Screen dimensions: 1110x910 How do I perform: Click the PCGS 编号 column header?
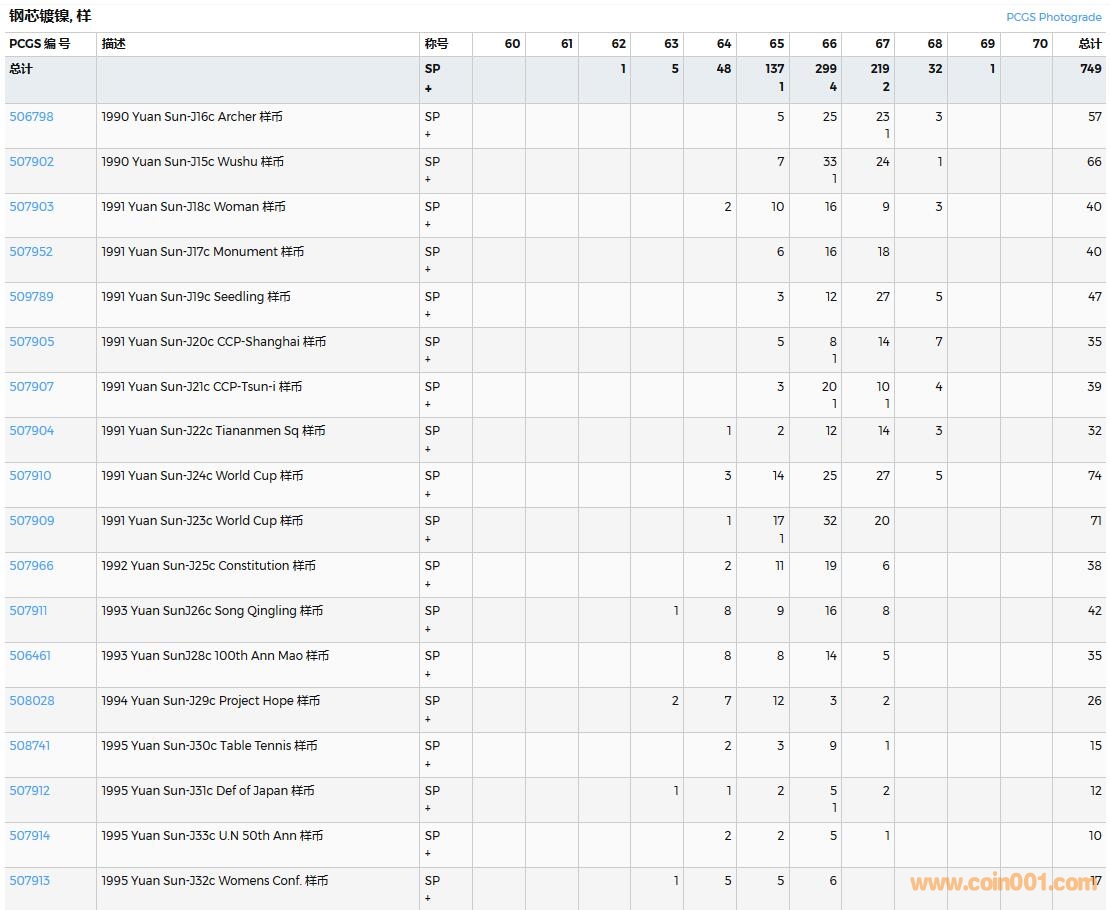[40, 44]
